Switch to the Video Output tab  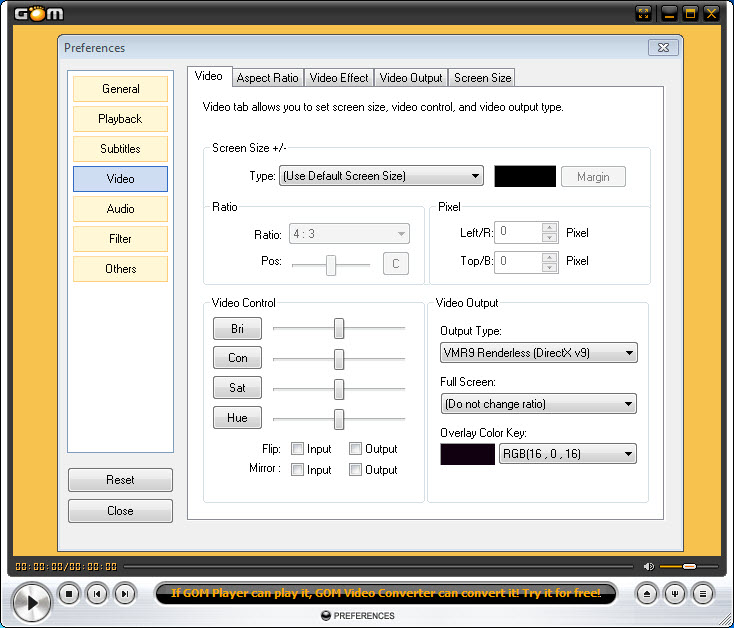pyautogui.click(x=411, y=78)
